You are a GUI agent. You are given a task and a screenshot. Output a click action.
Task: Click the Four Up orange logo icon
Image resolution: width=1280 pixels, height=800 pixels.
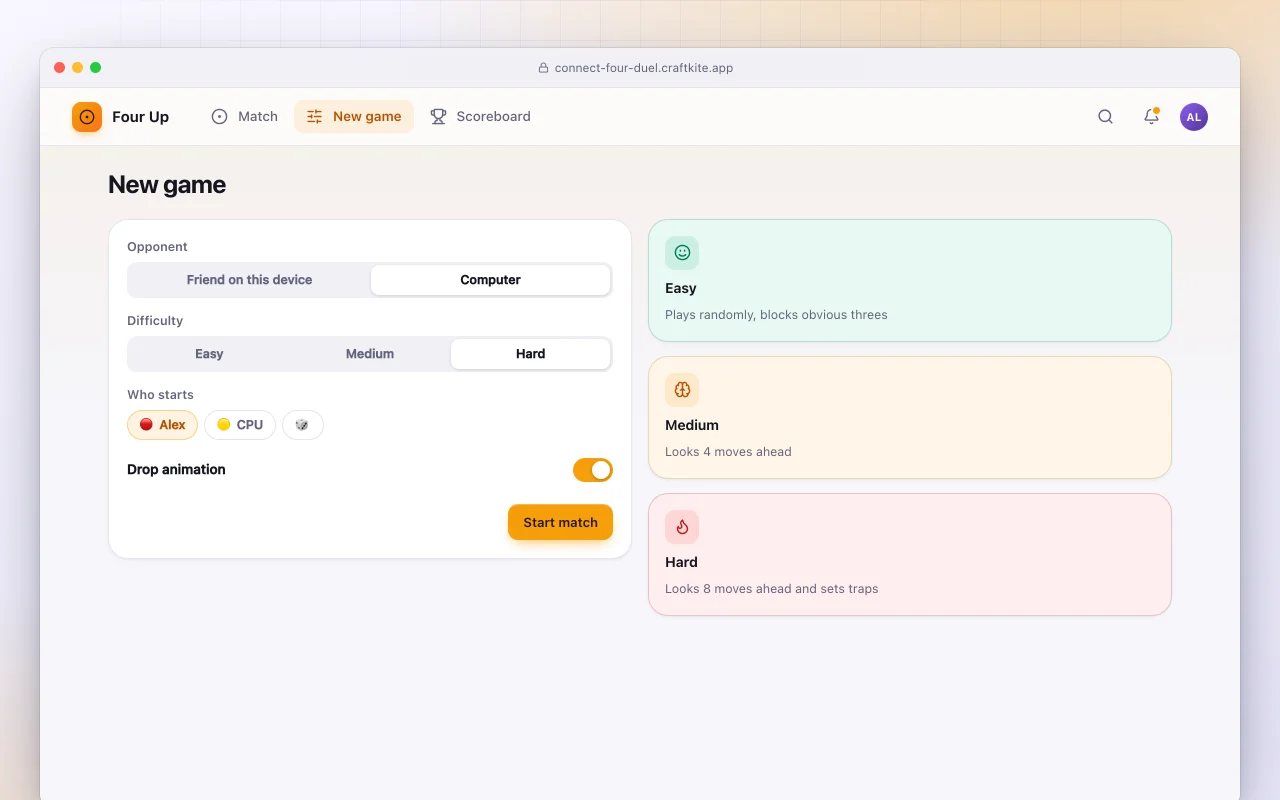pyautogui.click(x=87, y=117)
